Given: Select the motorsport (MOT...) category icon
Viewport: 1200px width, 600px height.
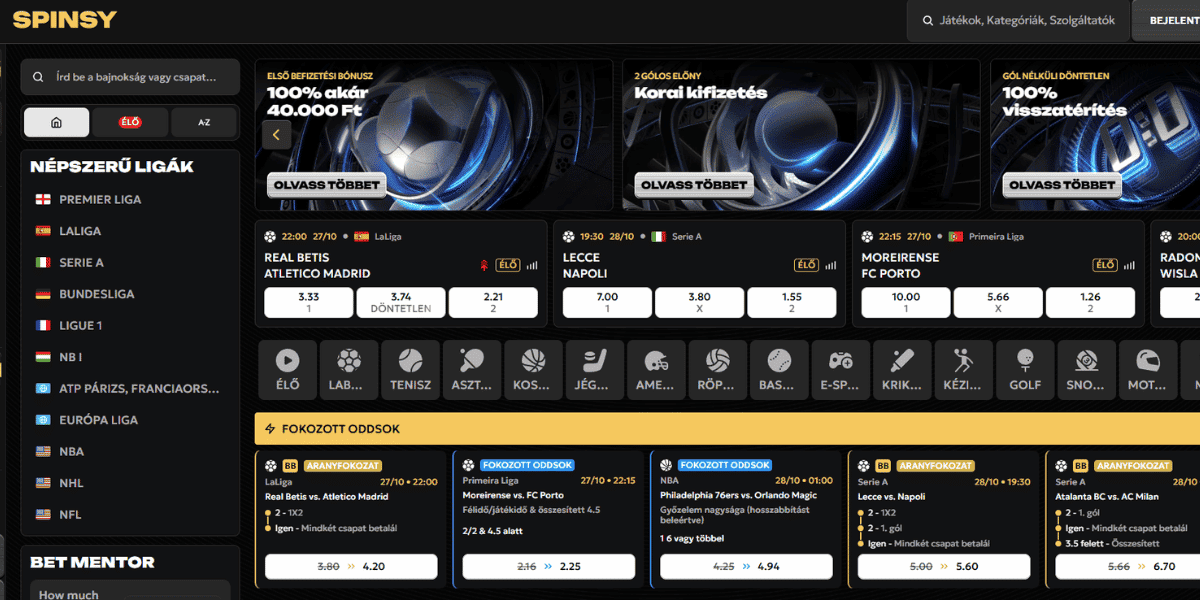Looking at the screenshot, I should point(1148,370).
